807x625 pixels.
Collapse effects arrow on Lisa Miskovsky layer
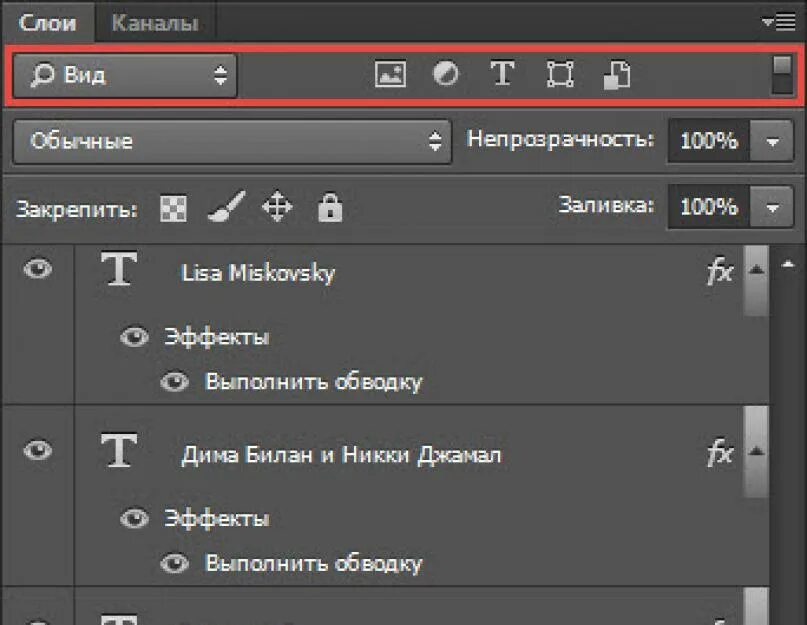[x=756, y=269]
